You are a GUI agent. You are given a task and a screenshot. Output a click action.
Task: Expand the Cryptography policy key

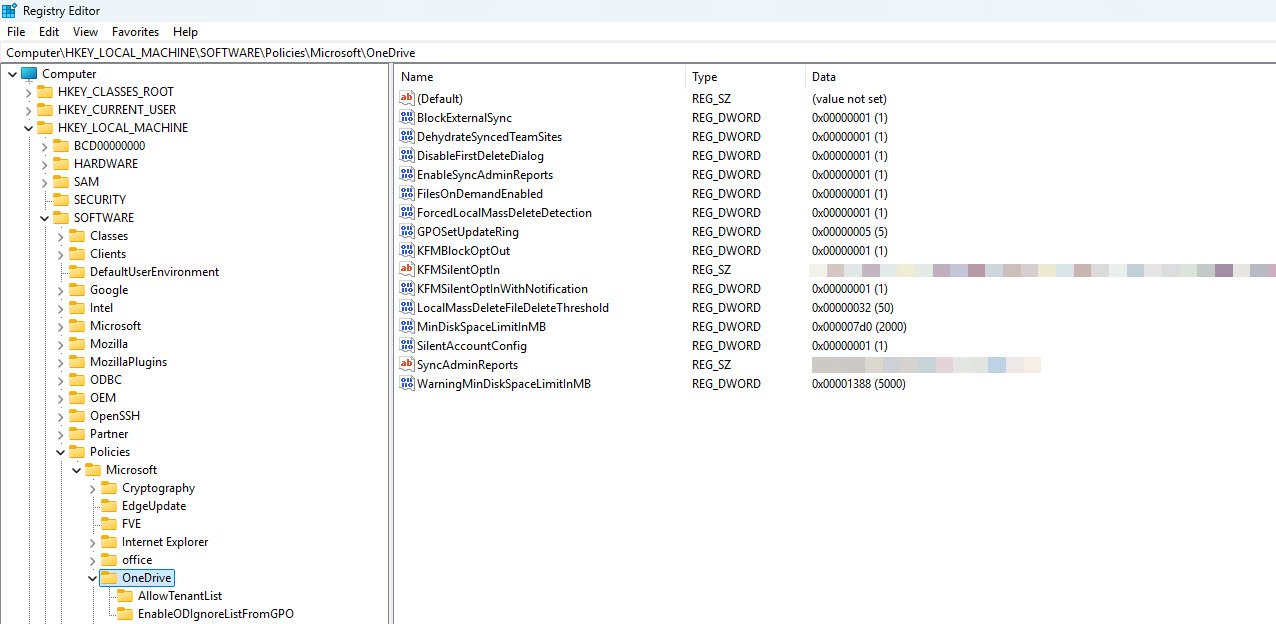coord(92,488)
